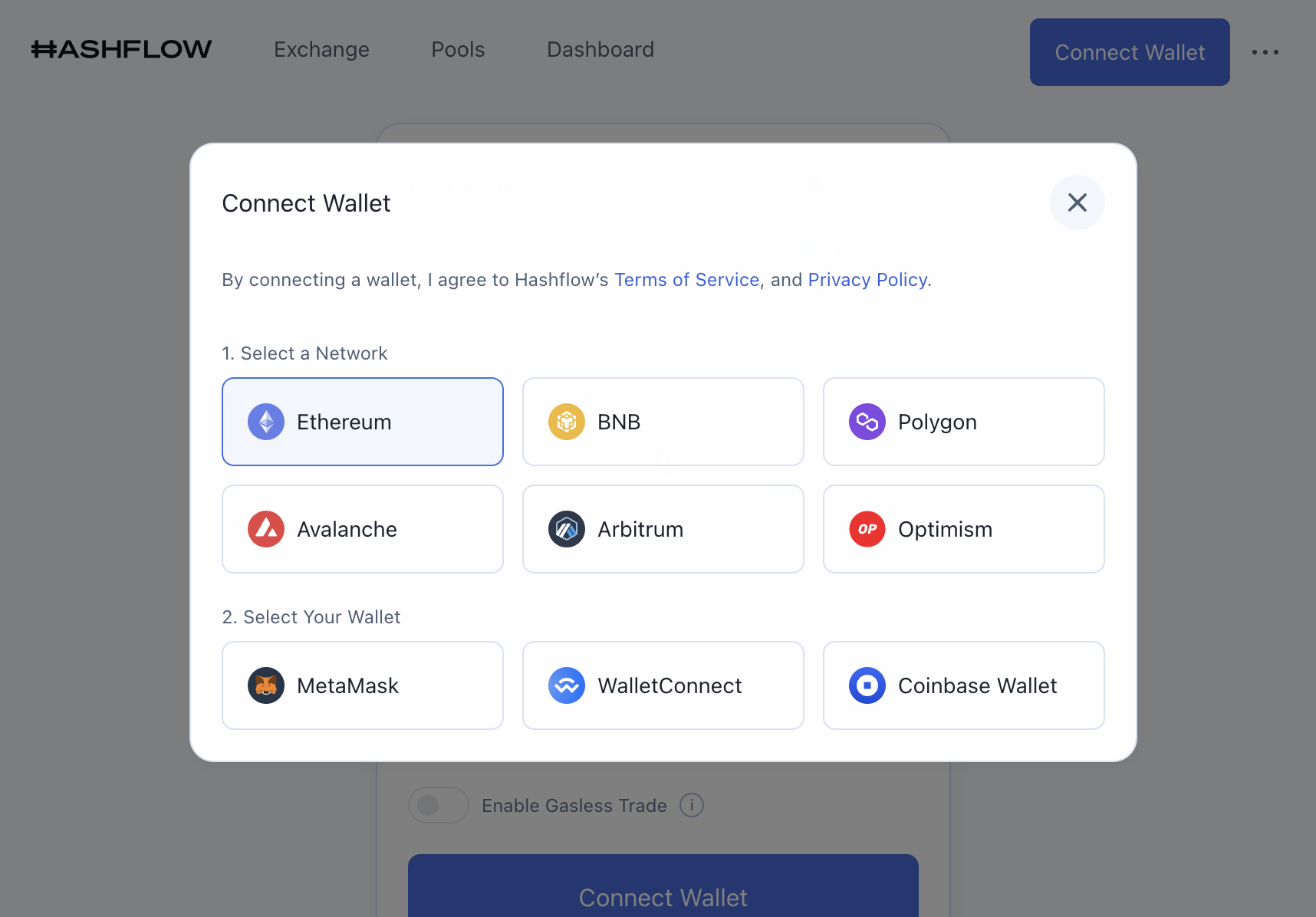This screenshot has height=917, width=1316.
Task: Click the WalletConnect icon
Action: (566, 685)
